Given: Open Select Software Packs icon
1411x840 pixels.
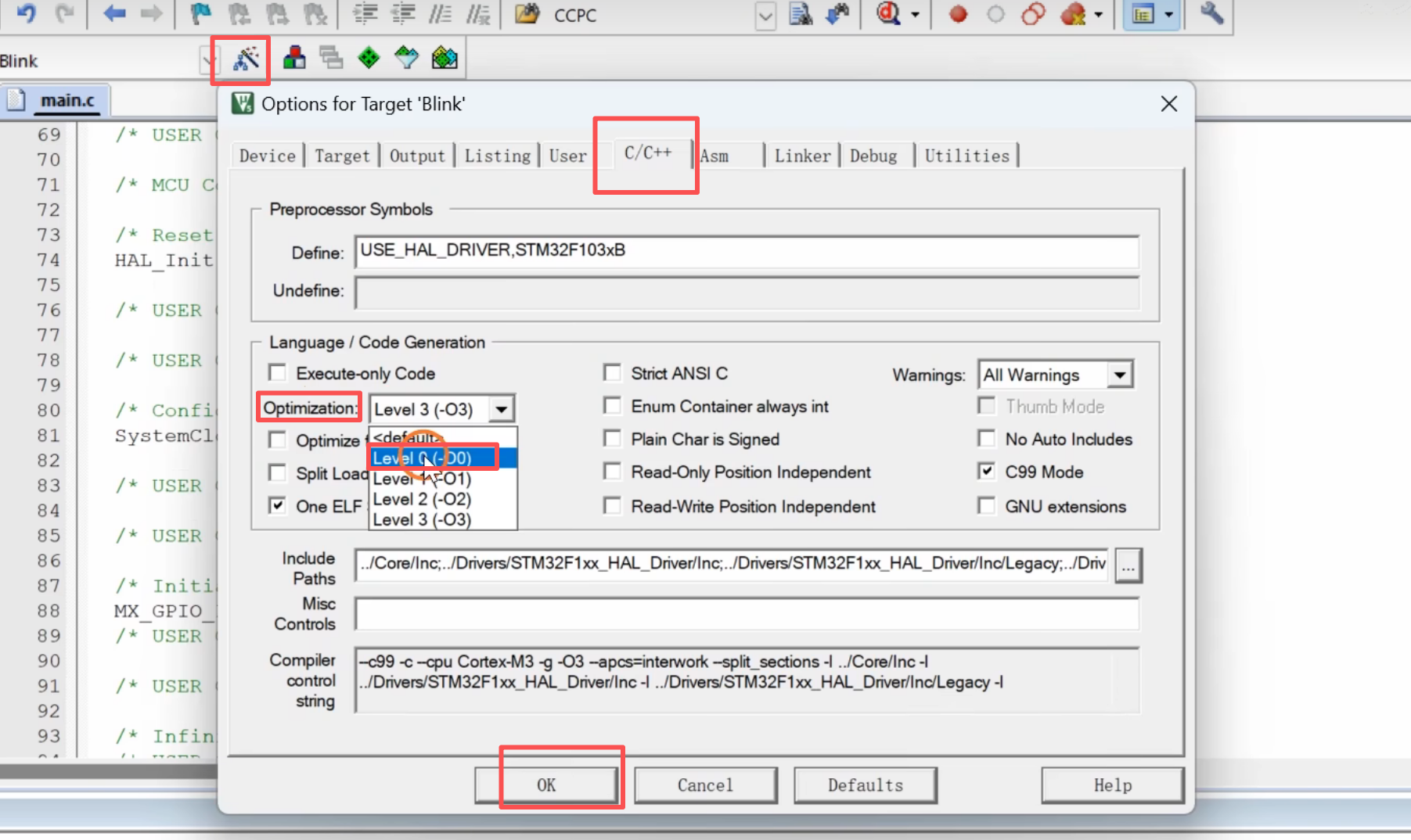Looking at the screenshot, I should [406, 58].
